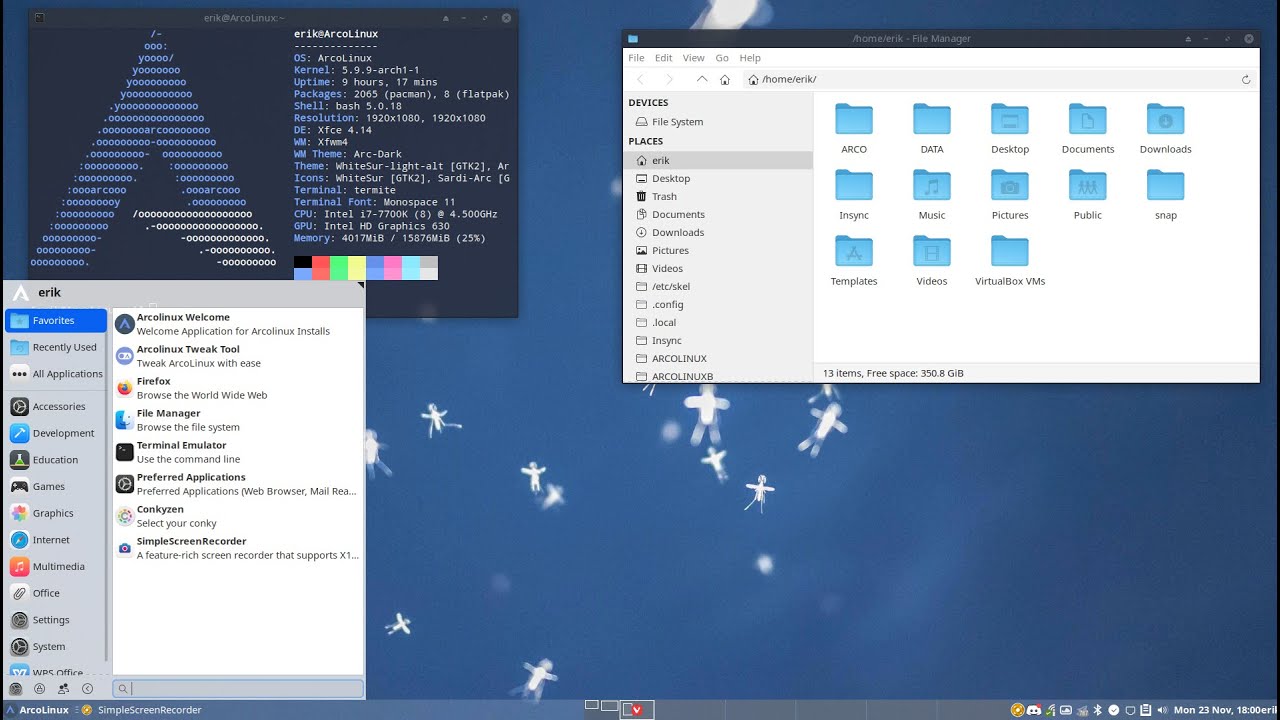This screenshot has height=720, width=1280.
Task: Open Arcolinux Welcome from the Favorites list
Action: coord(237,324)
